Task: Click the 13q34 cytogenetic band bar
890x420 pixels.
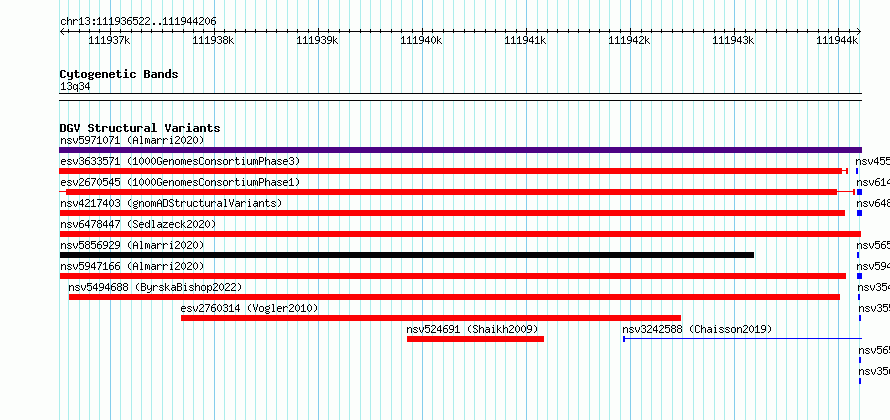Action: (460, 97)
